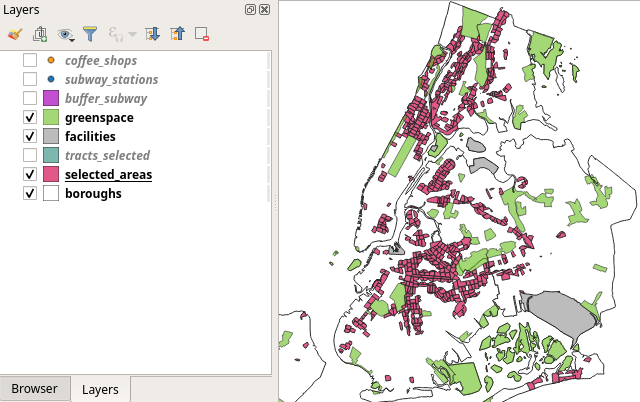This screenshot has width=640, height=402.
Task: Click the white boroughs color swatch
Action: [x=51, y=193]
